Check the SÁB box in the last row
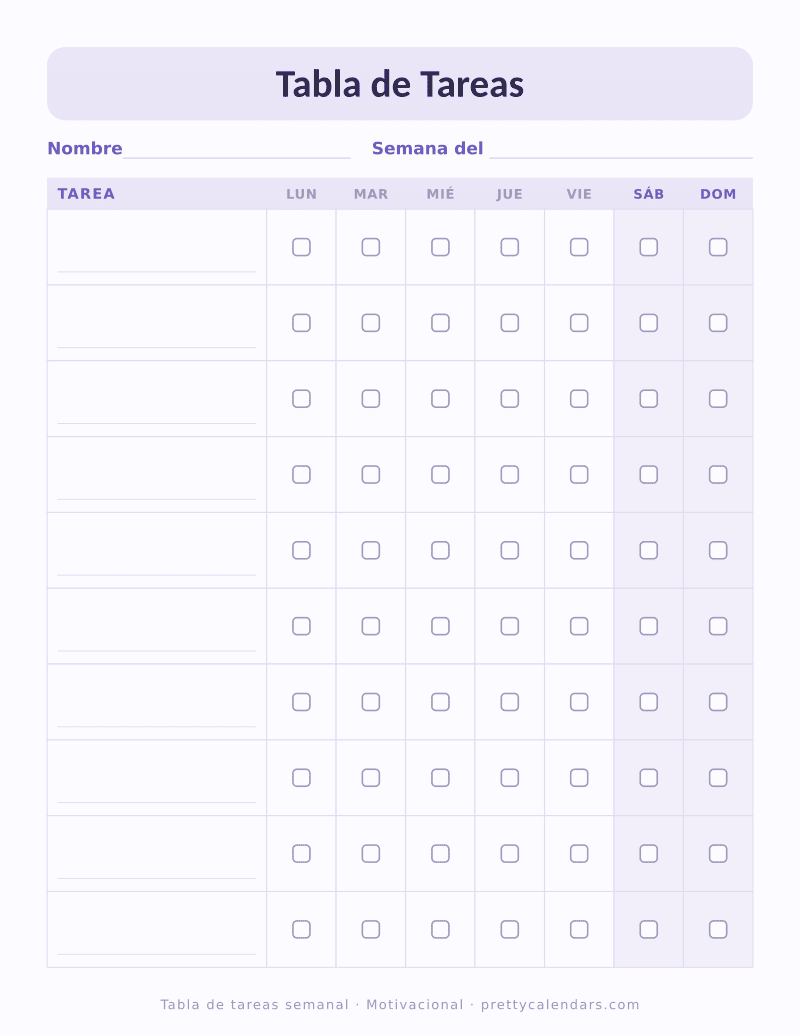800x1036 pixels. [649, 930]
